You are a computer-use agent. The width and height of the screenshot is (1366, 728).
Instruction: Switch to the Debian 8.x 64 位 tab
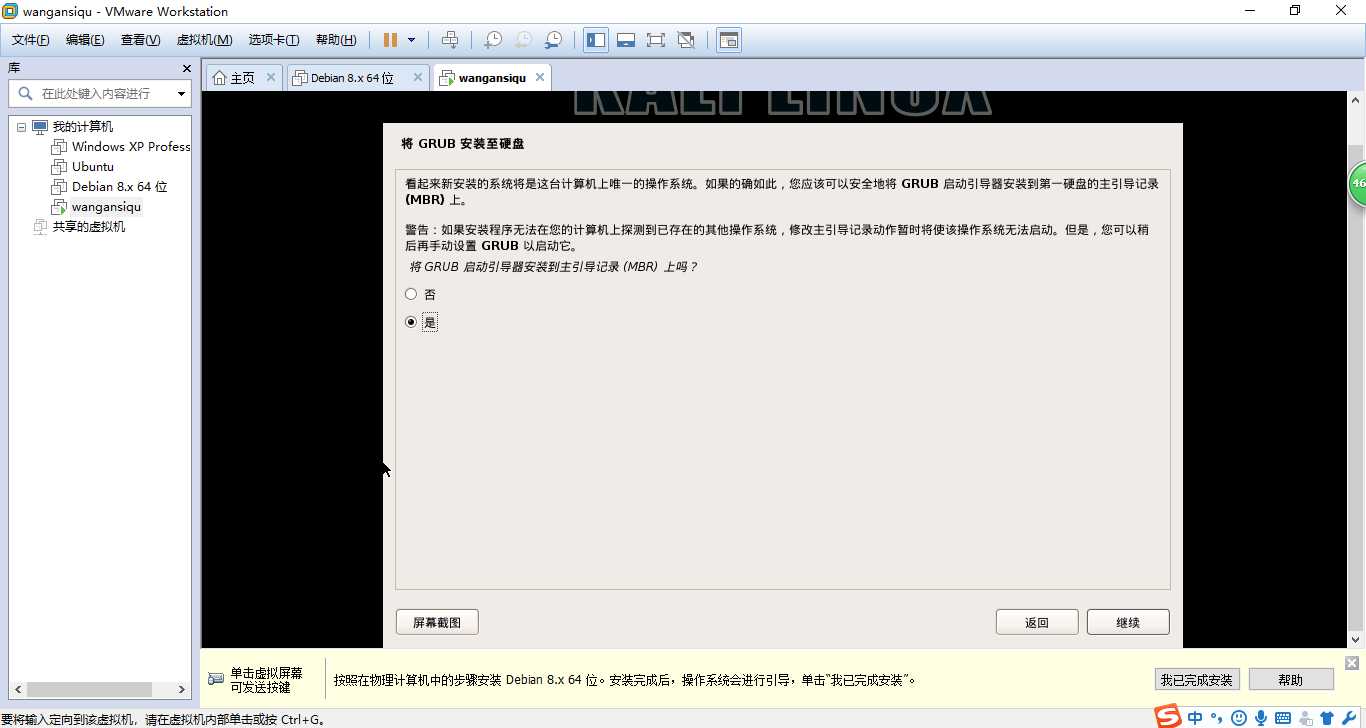point(352,78)
